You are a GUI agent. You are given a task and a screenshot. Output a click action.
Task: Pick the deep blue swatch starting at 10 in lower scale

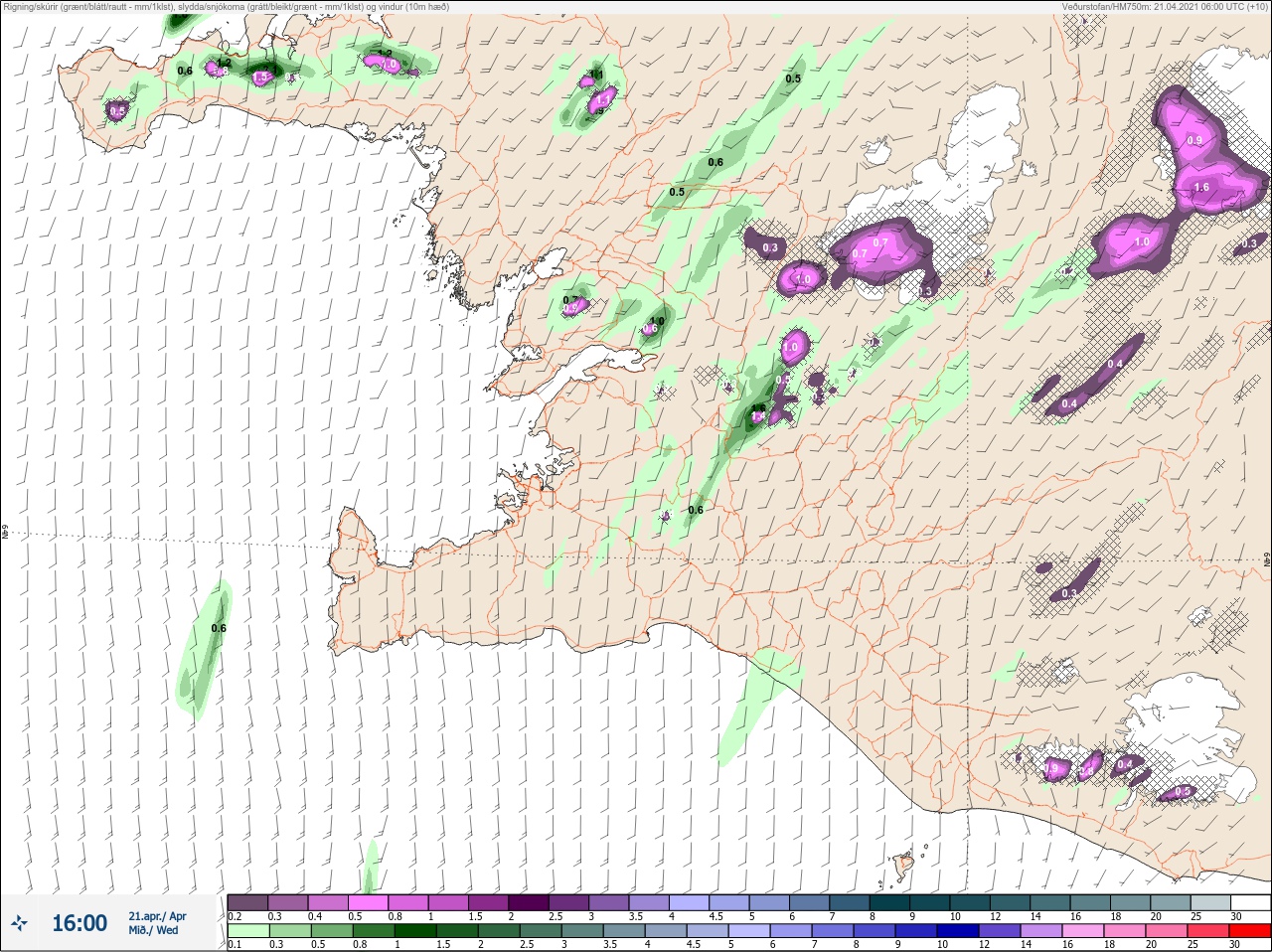tap(960, 931)
